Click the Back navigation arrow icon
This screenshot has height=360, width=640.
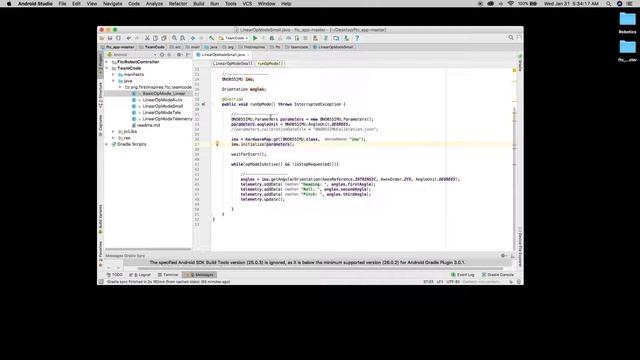pos(193,38)
